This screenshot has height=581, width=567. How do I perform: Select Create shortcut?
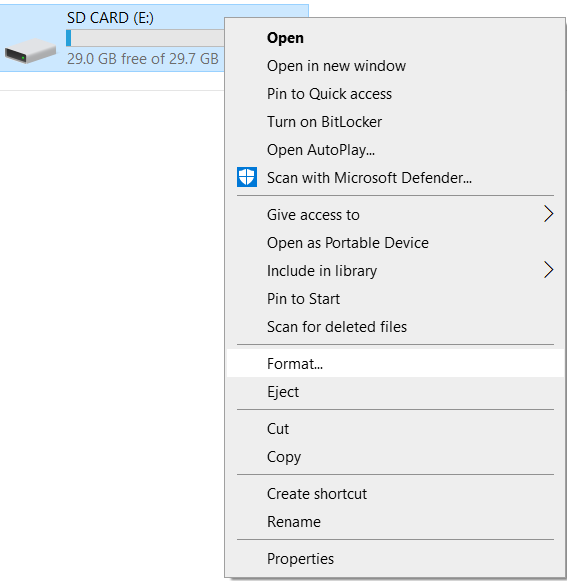pos(395,494)
